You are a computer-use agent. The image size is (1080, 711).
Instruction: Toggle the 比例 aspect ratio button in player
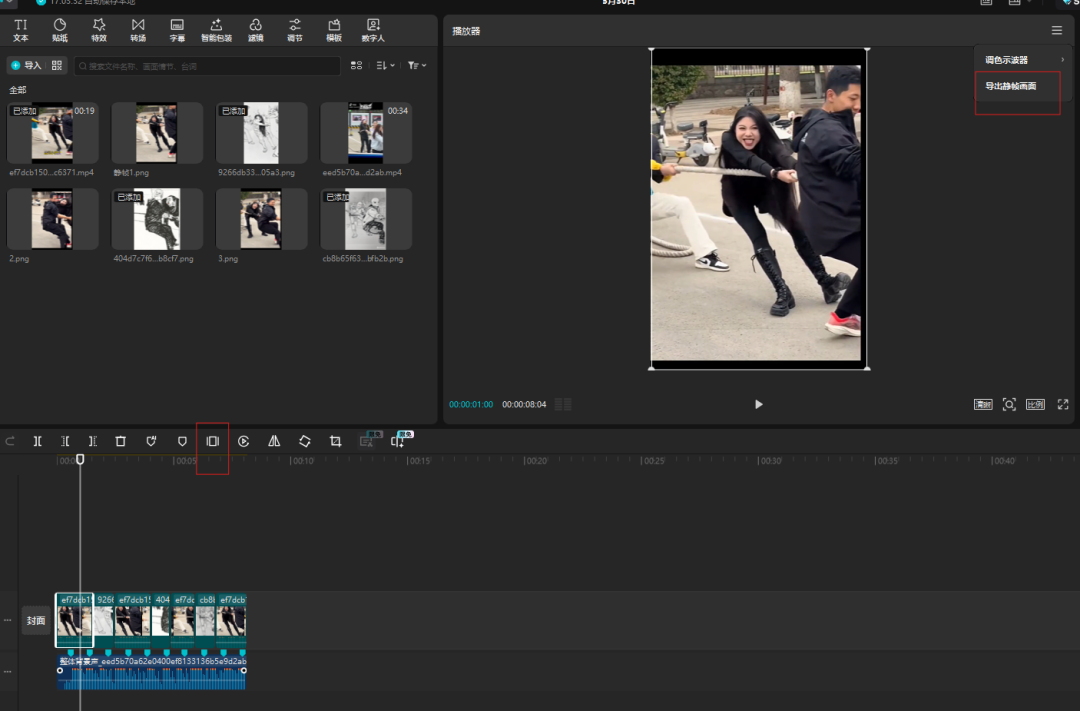(1035, 404)
